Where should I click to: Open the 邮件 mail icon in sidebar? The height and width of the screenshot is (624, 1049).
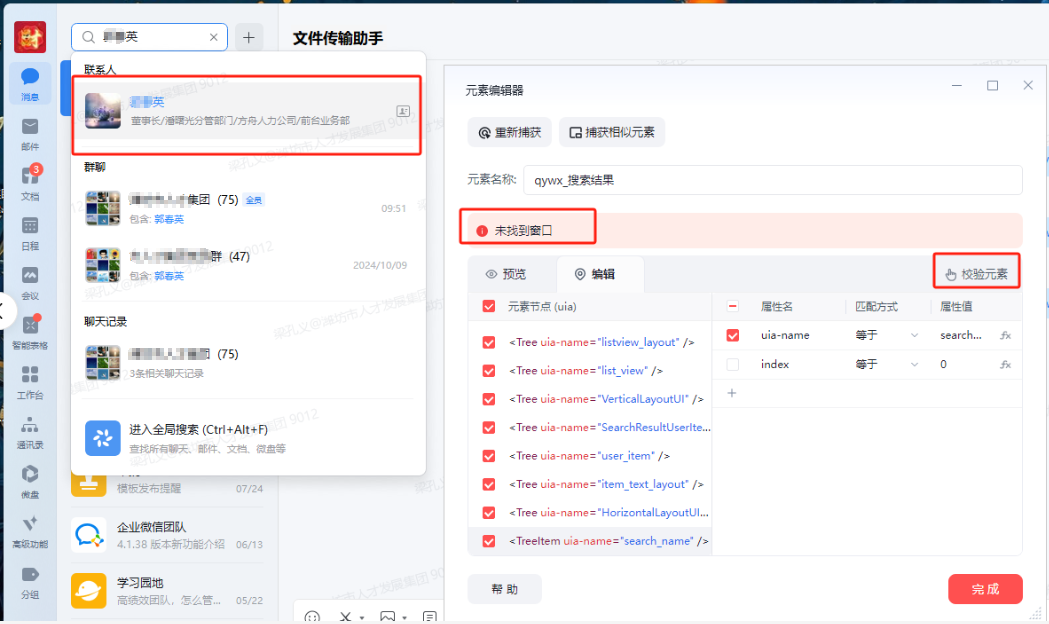[x=30, y=134]
